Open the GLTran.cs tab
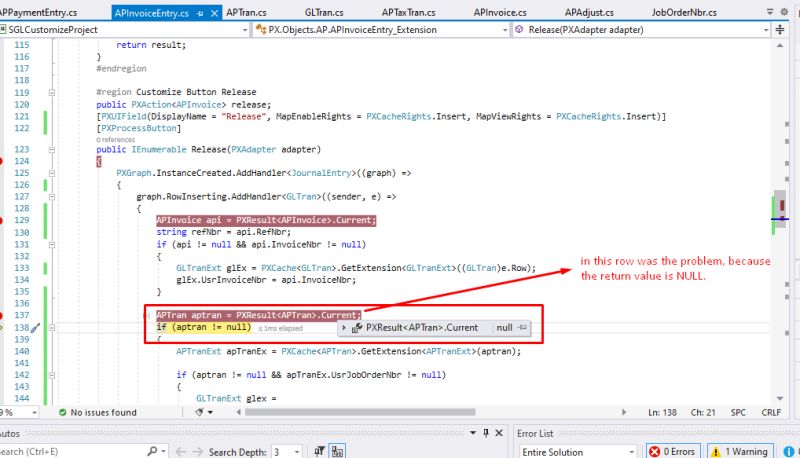800x458 pixels. tap(324, 13)
